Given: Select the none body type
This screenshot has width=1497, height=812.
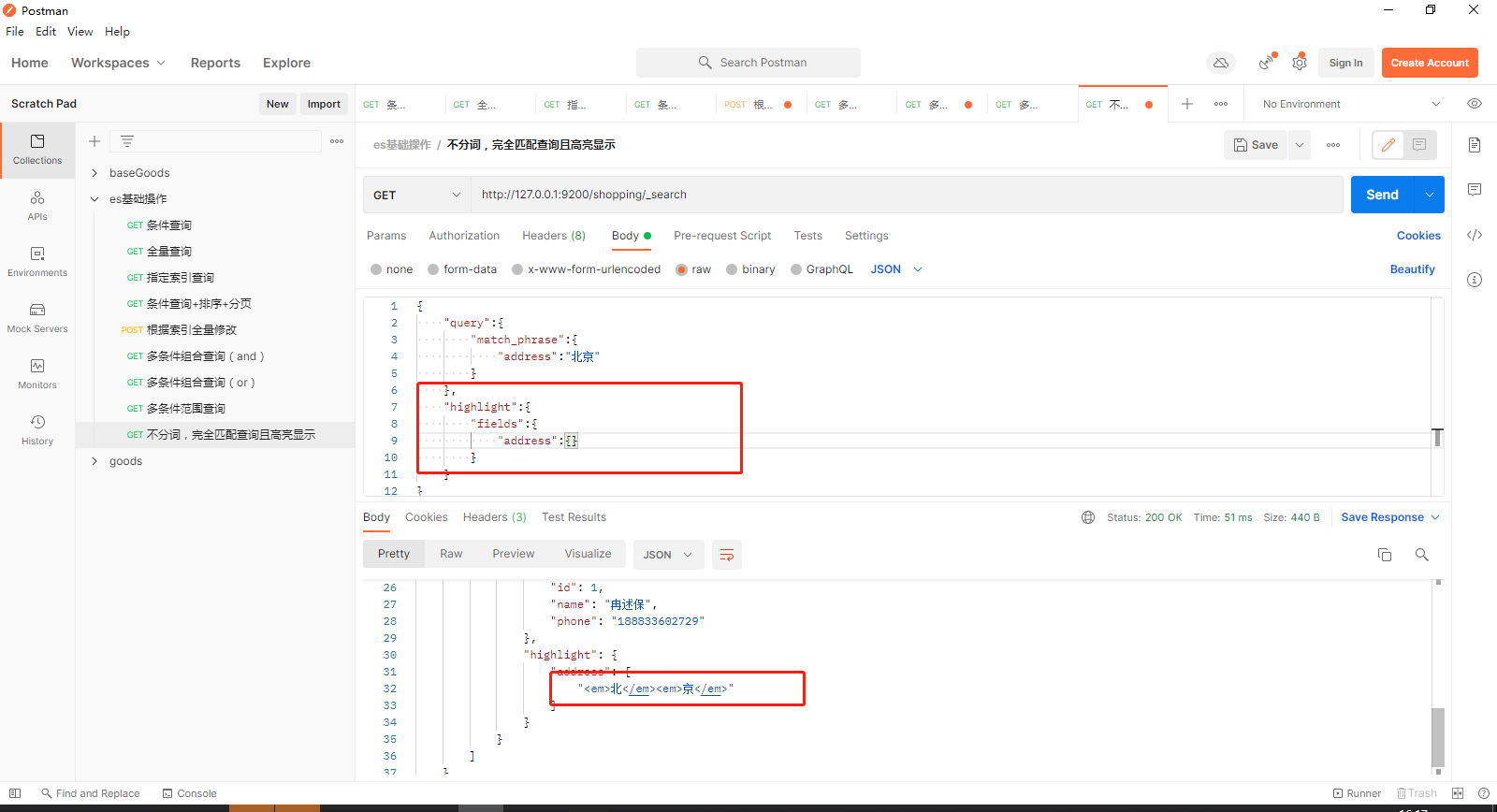Looking at the screenshot, I should 376,269.
